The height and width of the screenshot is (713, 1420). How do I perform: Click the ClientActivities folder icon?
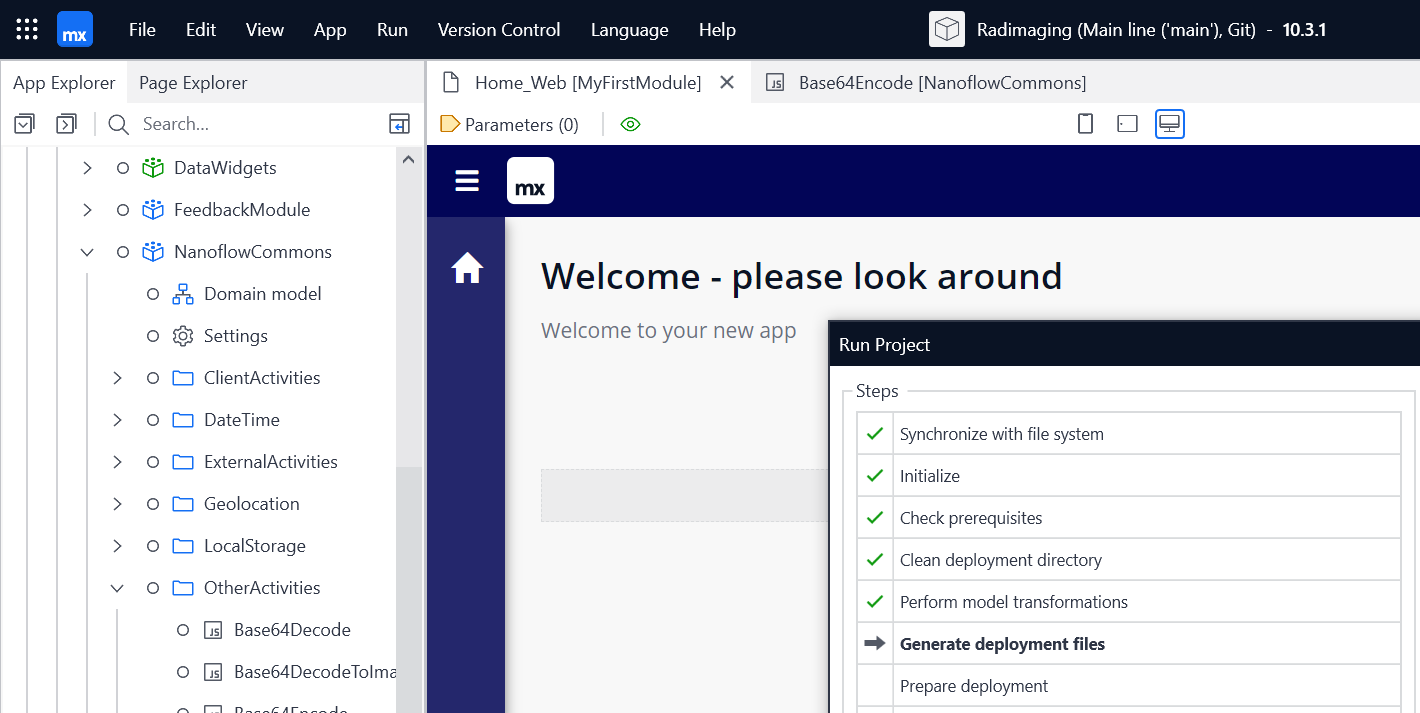pyautogui.click(x=182, y=378)
